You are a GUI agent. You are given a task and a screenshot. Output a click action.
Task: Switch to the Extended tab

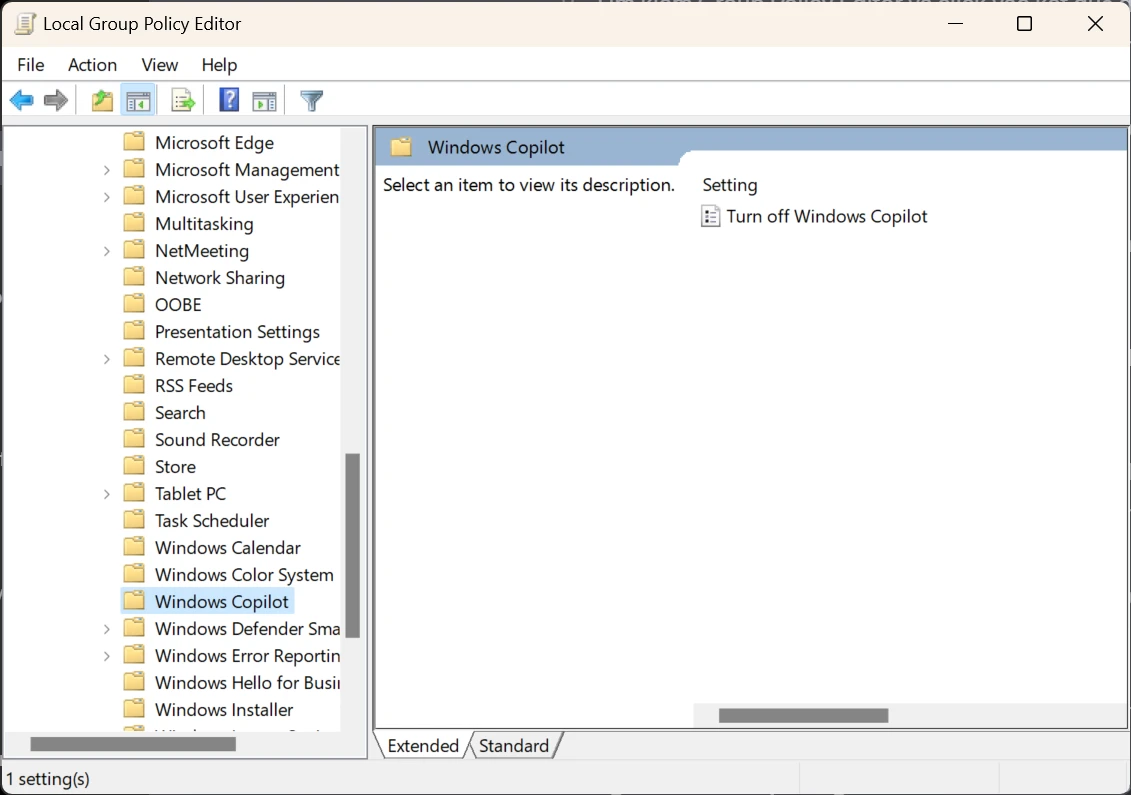(423, 745)
